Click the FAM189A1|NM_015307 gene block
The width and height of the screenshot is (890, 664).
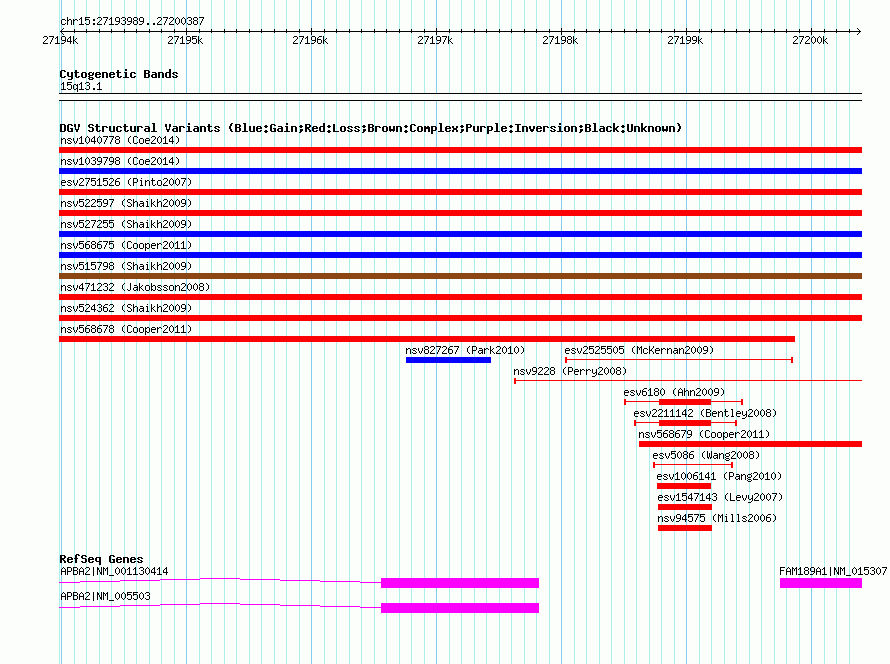click(821, 583)
